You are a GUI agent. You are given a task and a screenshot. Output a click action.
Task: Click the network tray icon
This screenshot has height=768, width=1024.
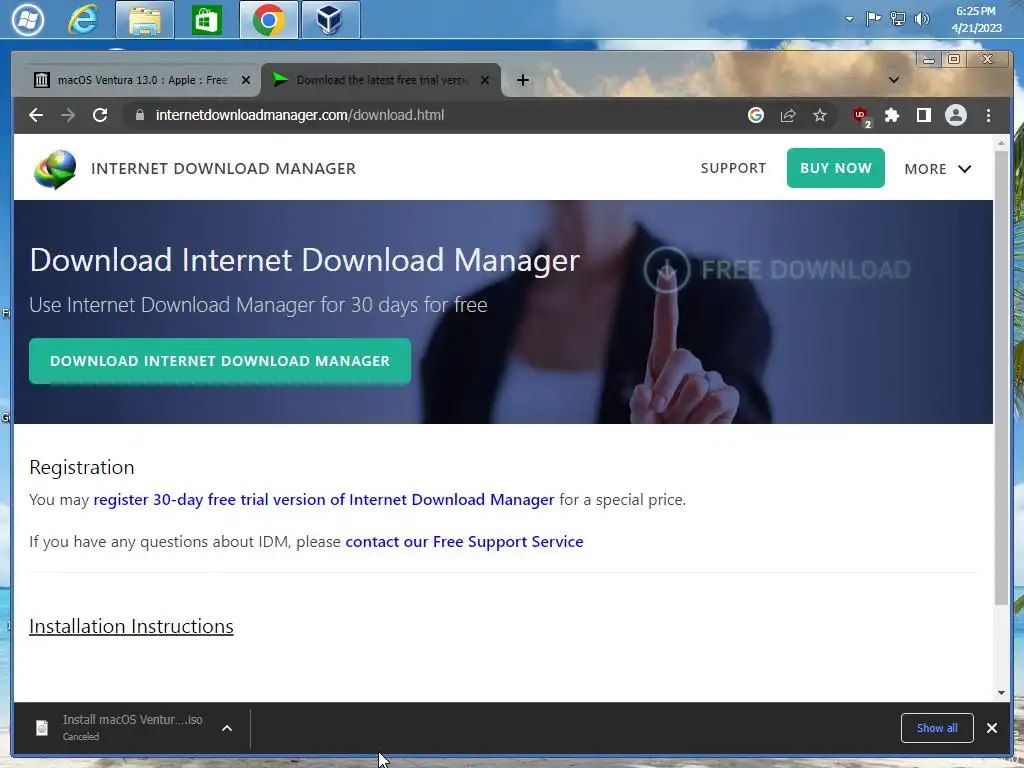898,18
